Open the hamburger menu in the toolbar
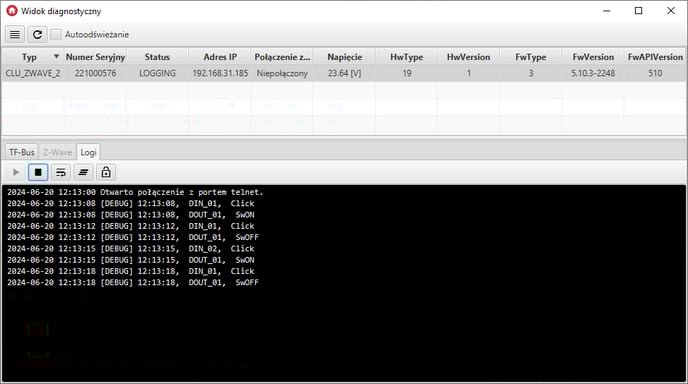 14,34
